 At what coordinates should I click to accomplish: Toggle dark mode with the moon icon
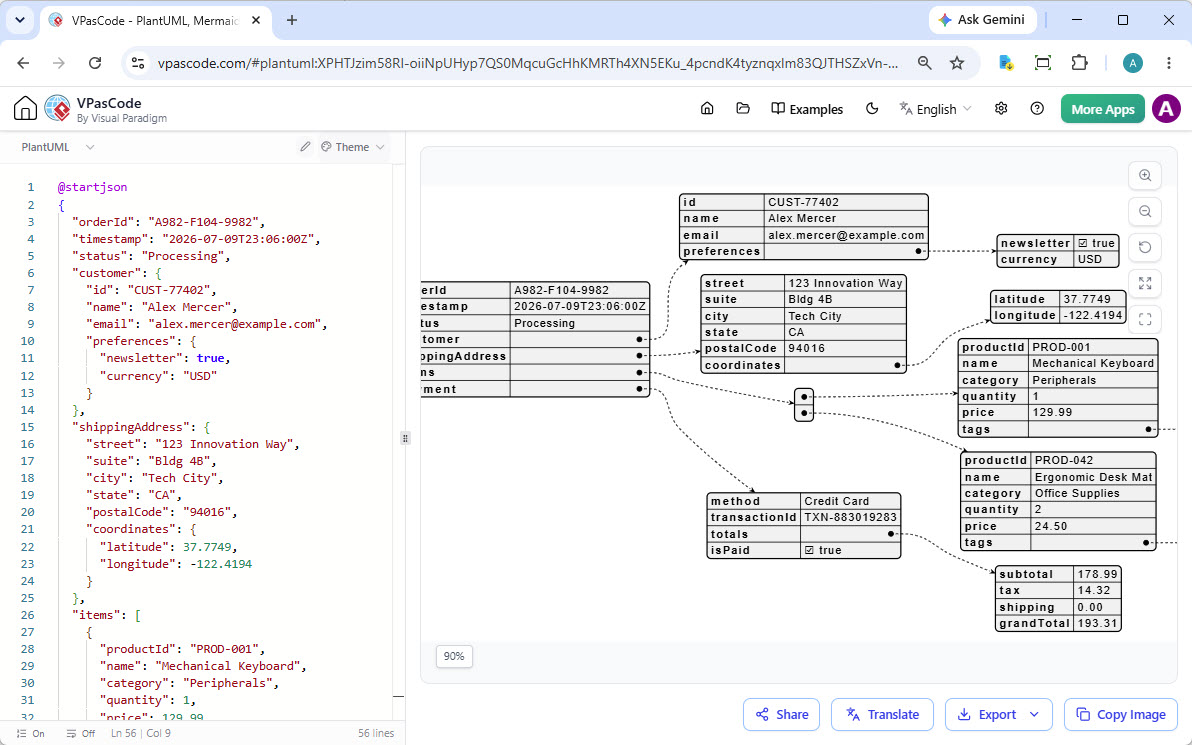click(872, 109)
